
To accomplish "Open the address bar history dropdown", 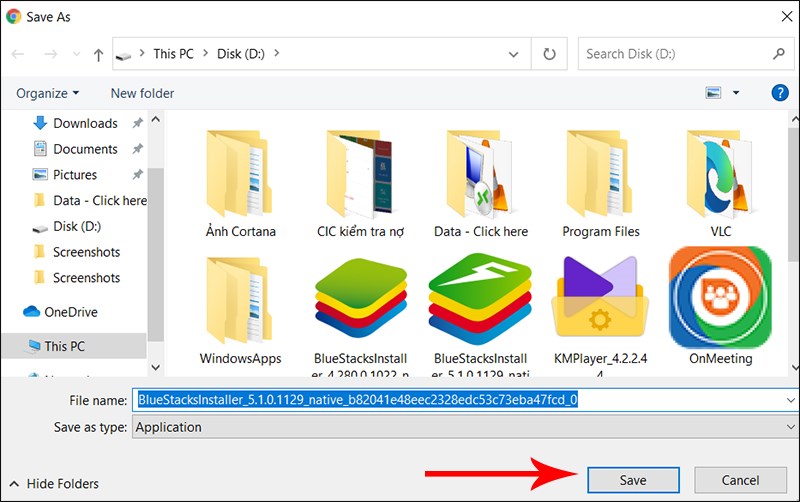I will [514, 54].
